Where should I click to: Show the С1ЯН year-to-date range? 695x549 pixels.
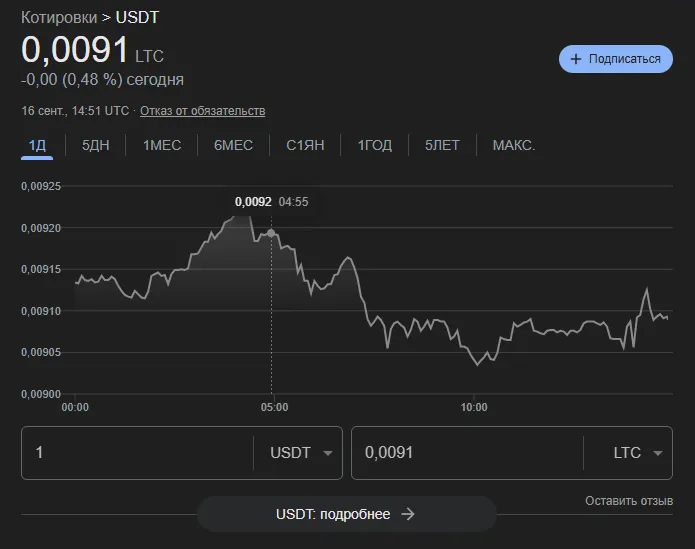(305, 145)
